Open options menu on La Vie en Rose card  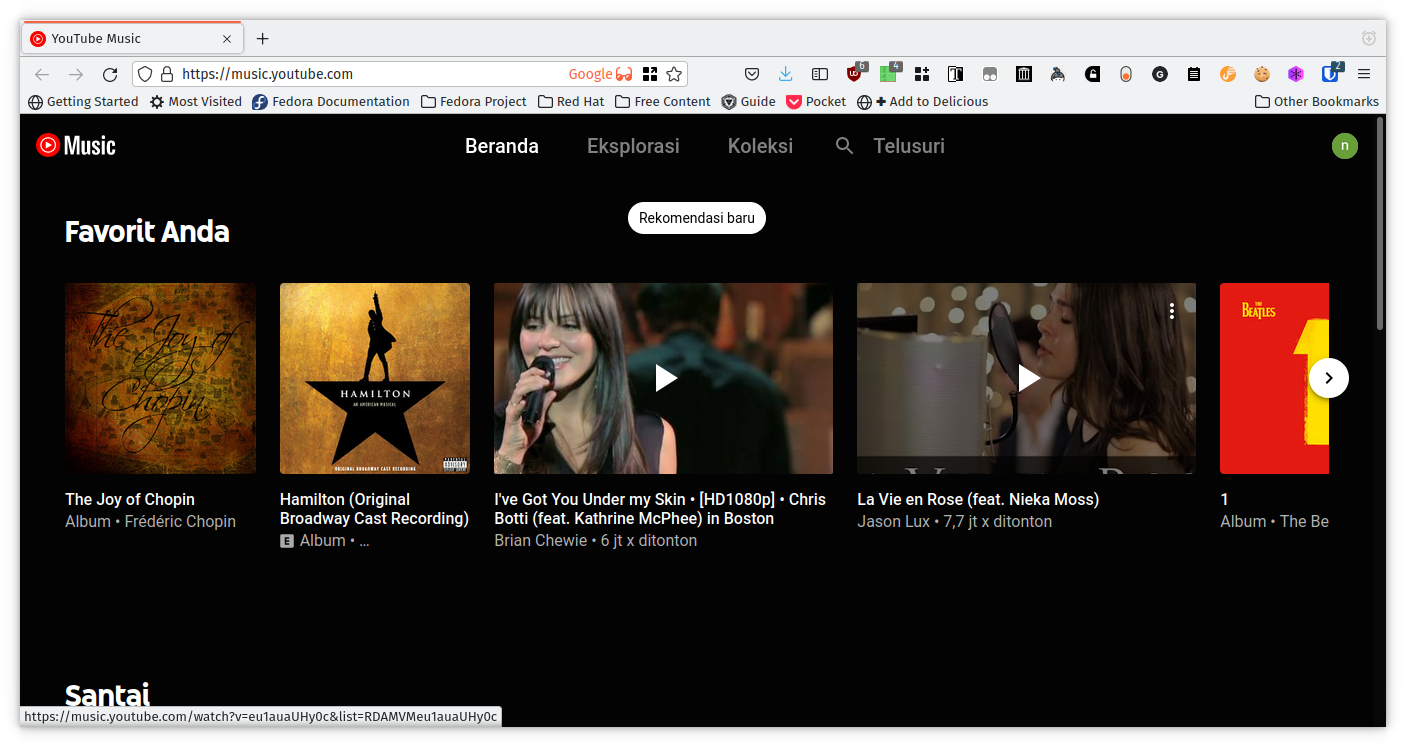click(x=1171, y=311)
